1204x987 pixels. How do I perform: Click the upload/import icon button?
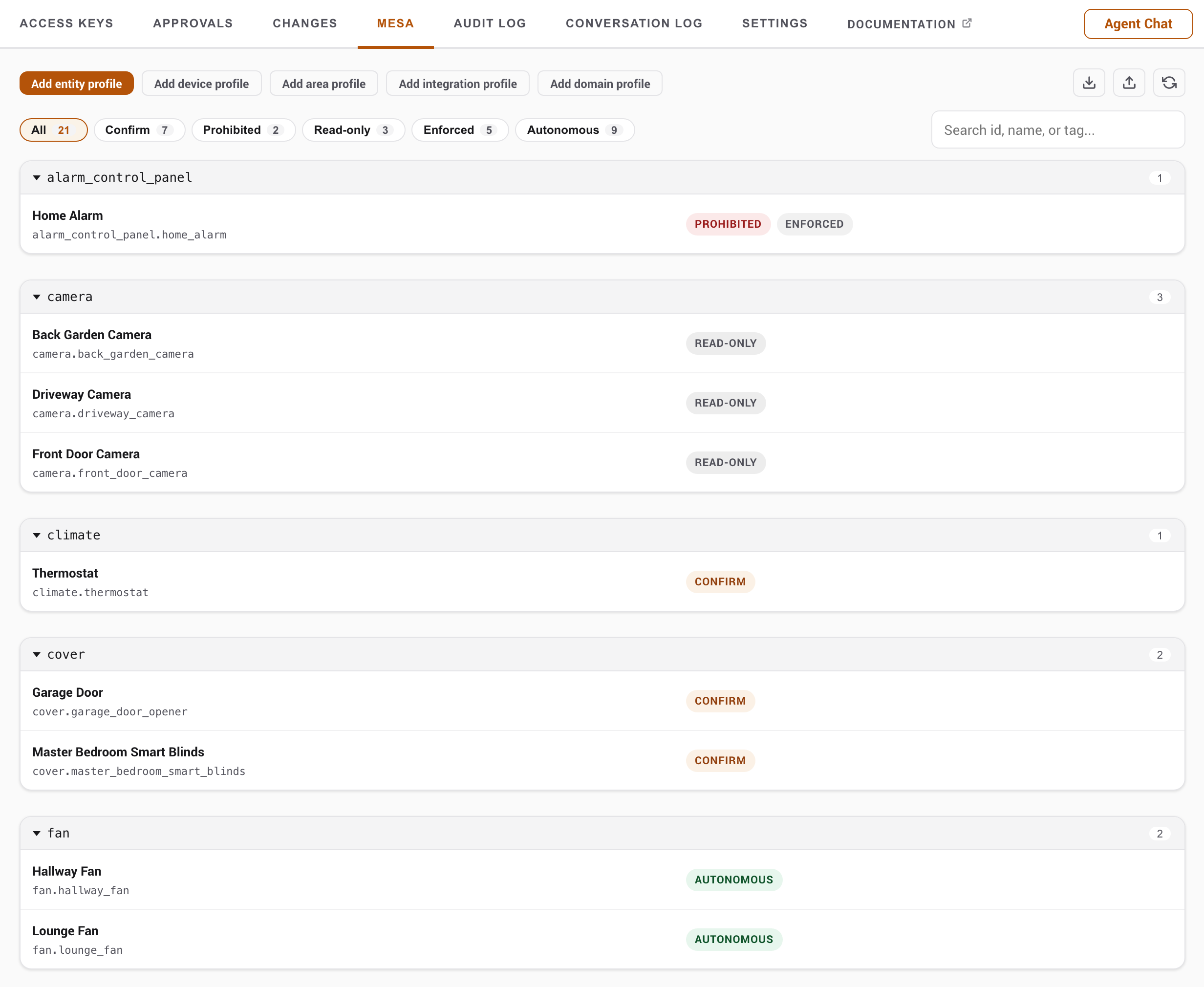coord(1128,83)
